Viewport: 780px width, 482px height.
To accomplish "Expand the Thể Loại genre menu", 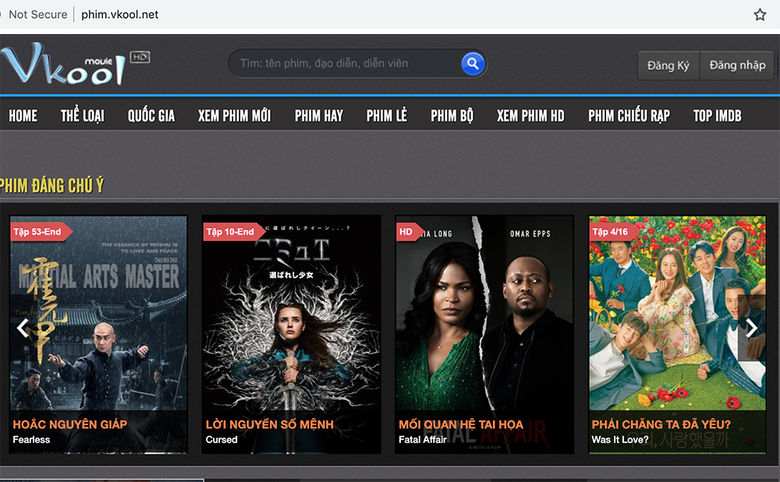I will pyautogui.click(x=82, y=116).
